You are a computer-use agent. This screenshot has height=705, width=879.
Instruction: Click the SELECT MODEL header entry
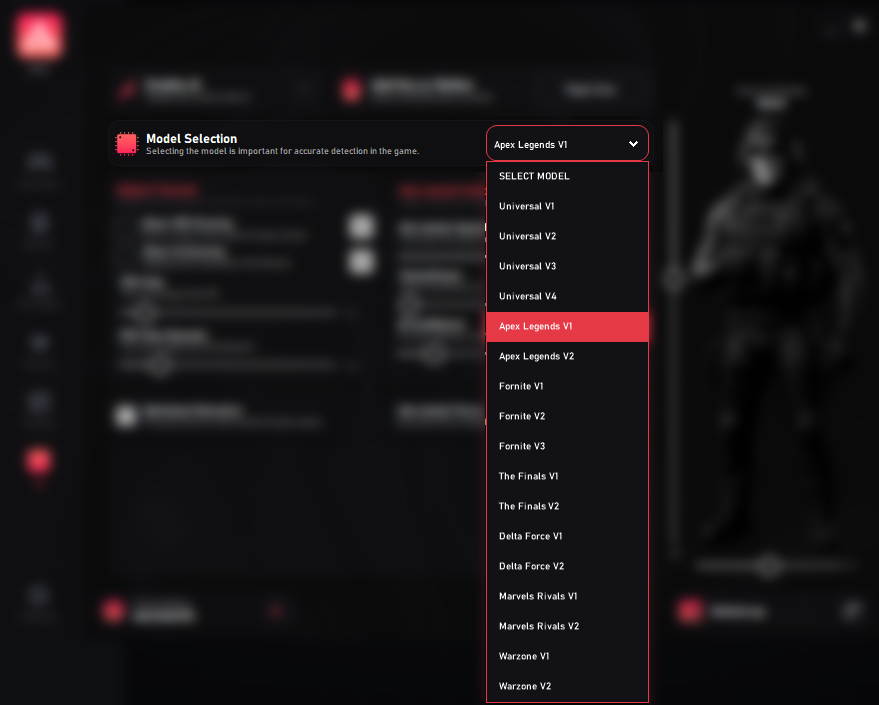pyautogui.click(x=567, y=177)
